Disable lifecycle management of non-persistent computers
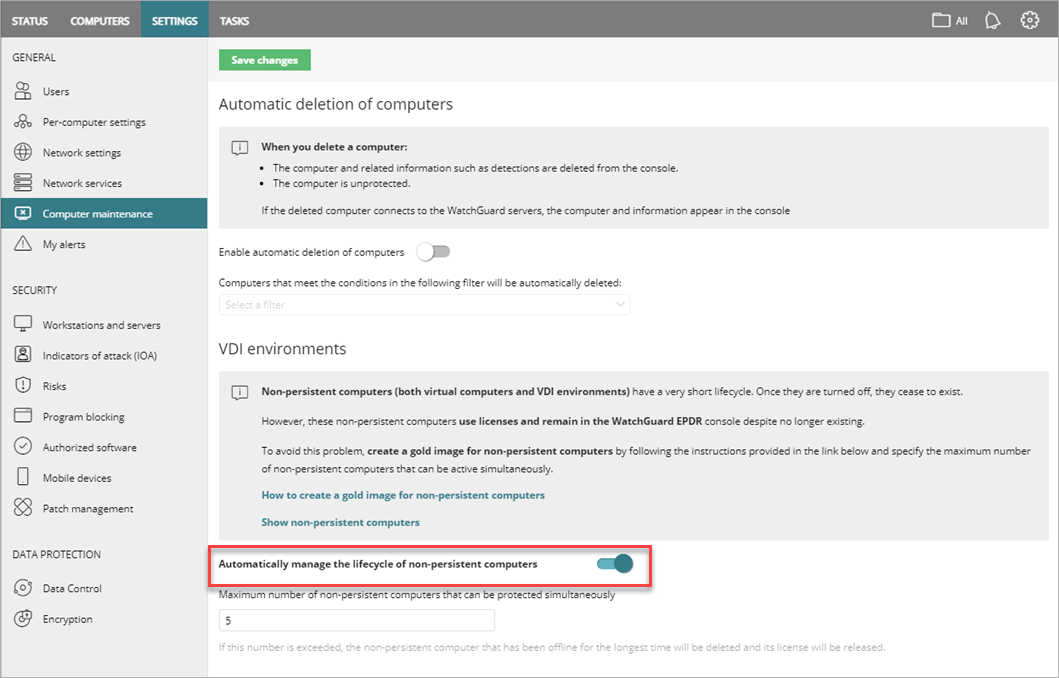1059x678 pixels. coord(613,563)
